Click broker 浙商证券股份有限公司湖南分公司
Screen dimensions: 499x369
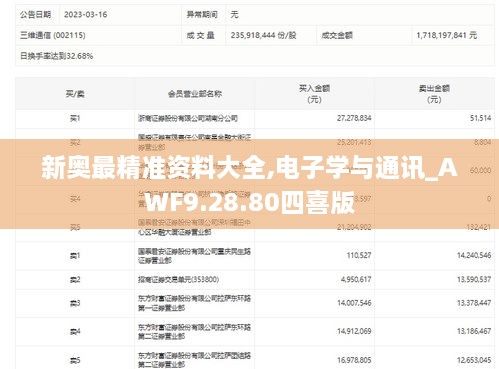[188, 118]
